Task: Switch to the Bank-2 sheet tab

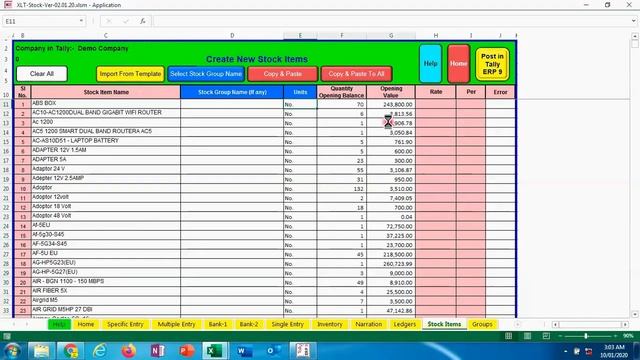Action: click(x=249, y=324)
